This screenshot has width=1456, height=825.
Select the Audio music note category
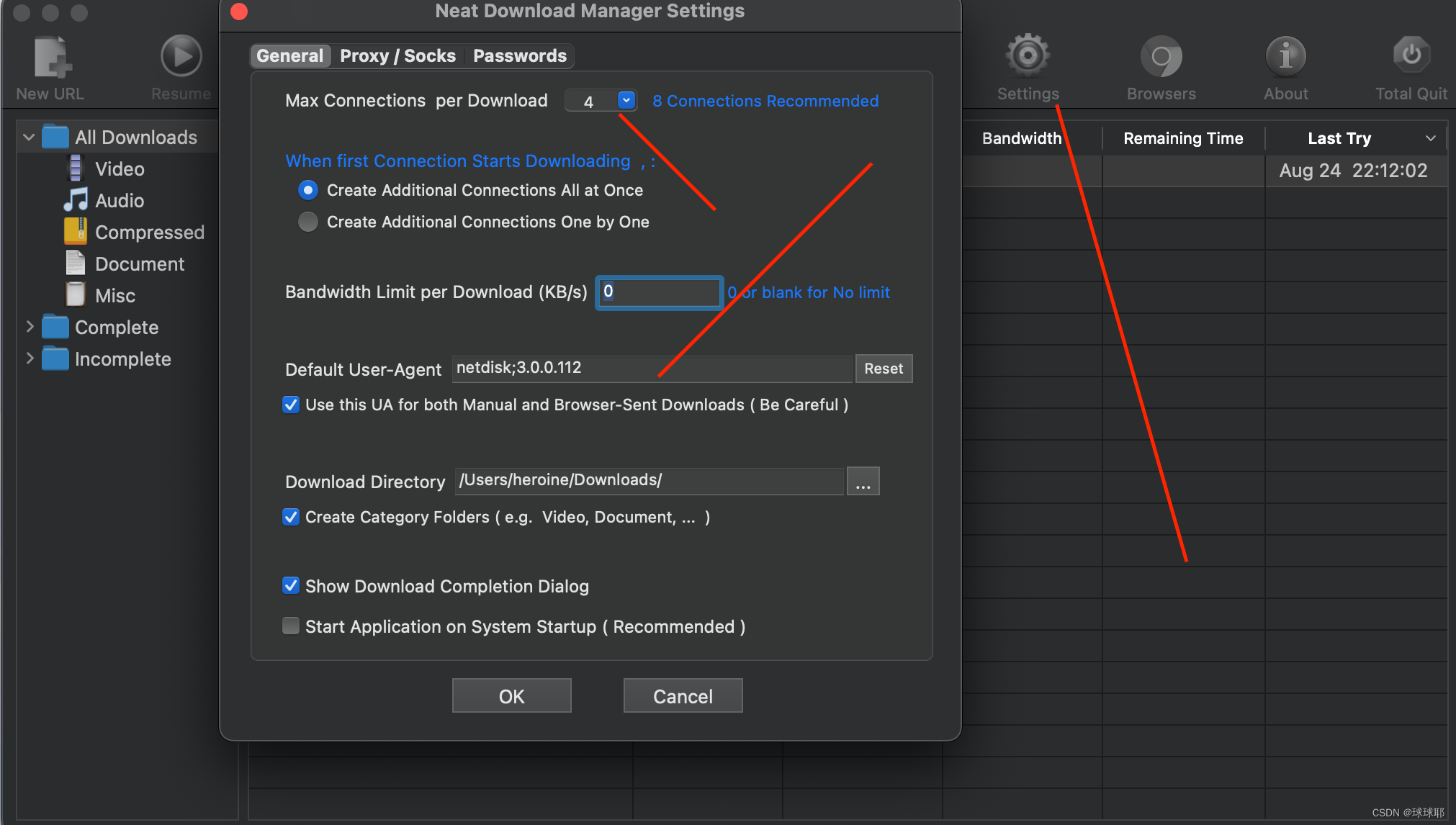coord(76,200)
